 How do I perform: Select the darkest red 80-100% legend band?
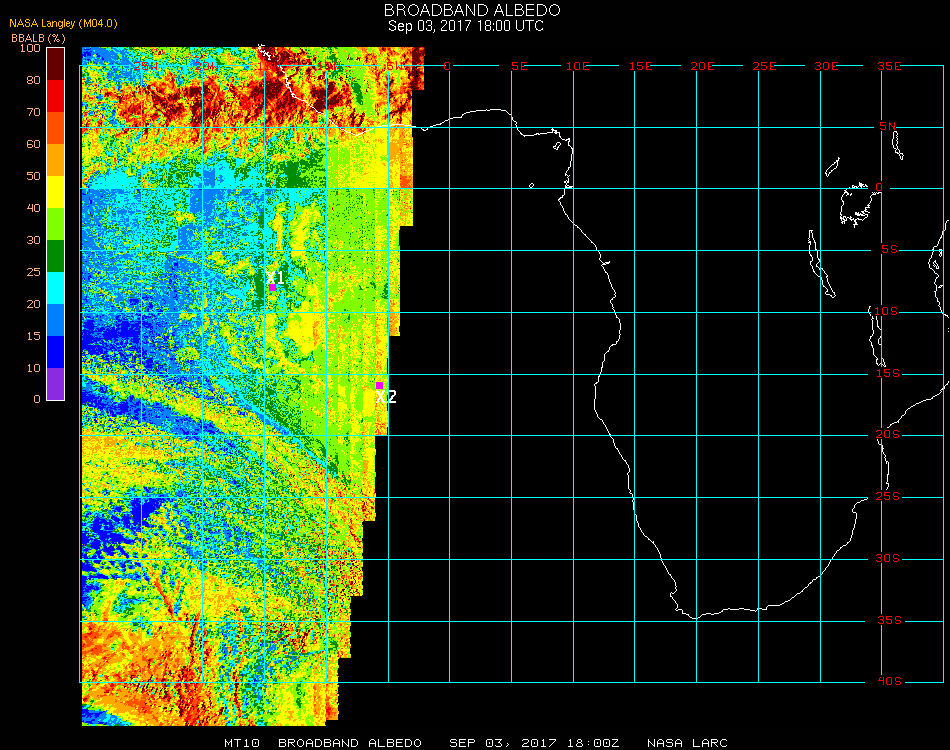pos(56,63)
